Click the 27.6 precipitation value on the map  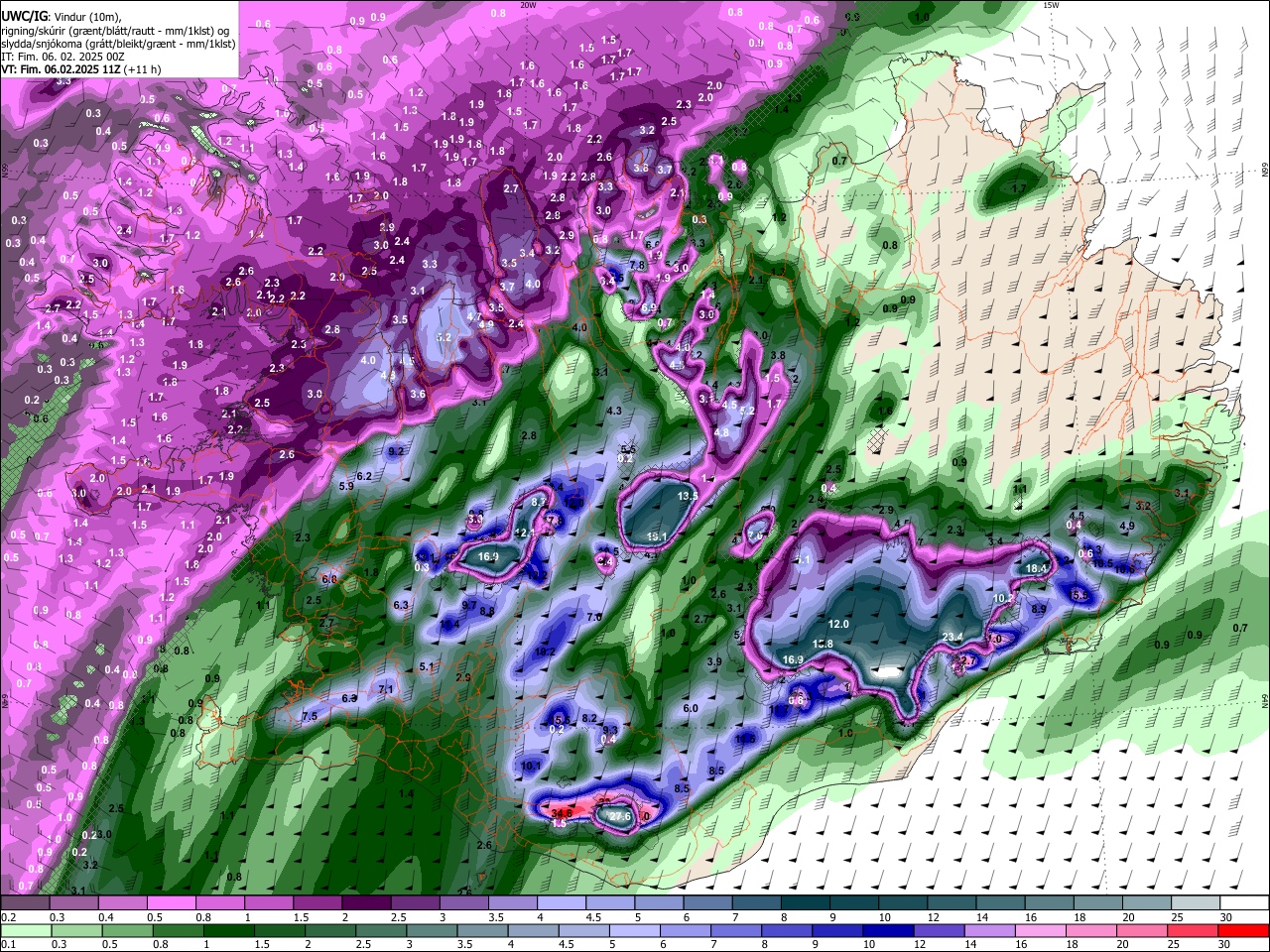tap(619, 816)
